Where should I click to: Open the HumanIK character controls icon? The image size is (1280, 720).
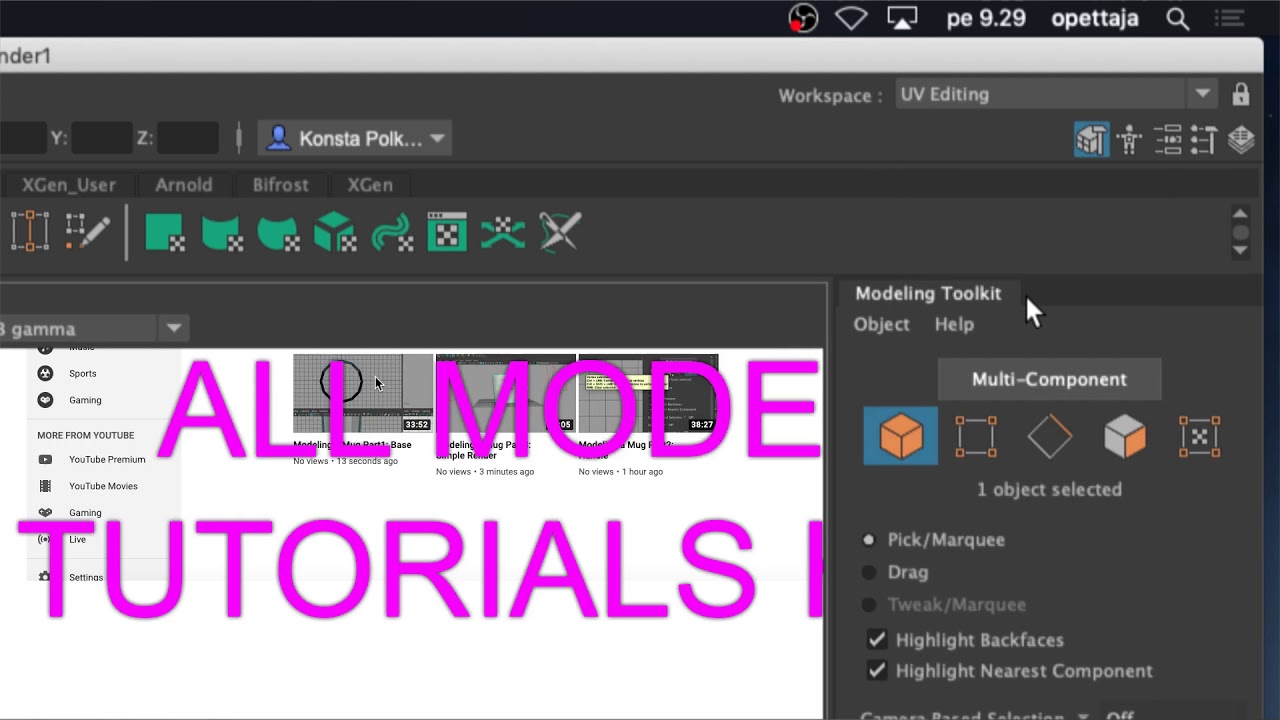click(1130, 139)
